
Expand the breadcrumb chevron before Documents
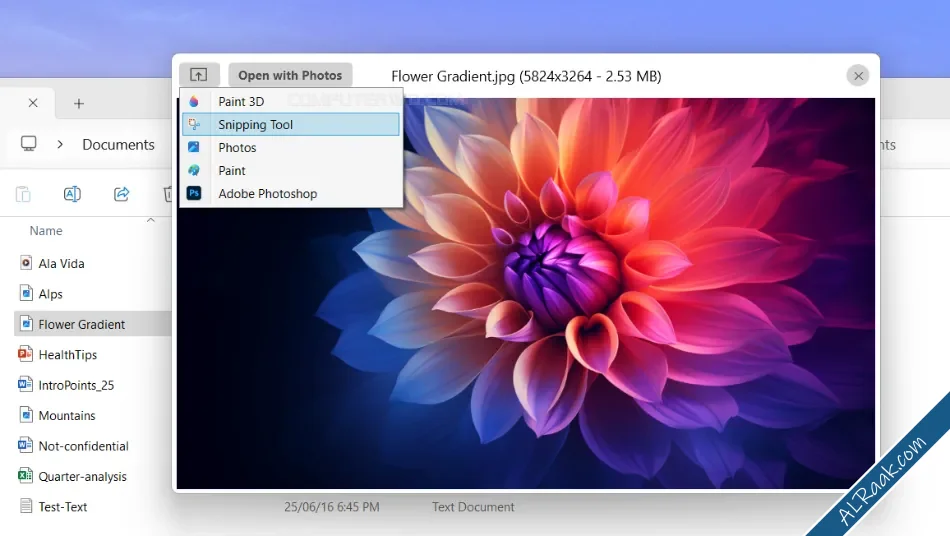coord(60,144)
